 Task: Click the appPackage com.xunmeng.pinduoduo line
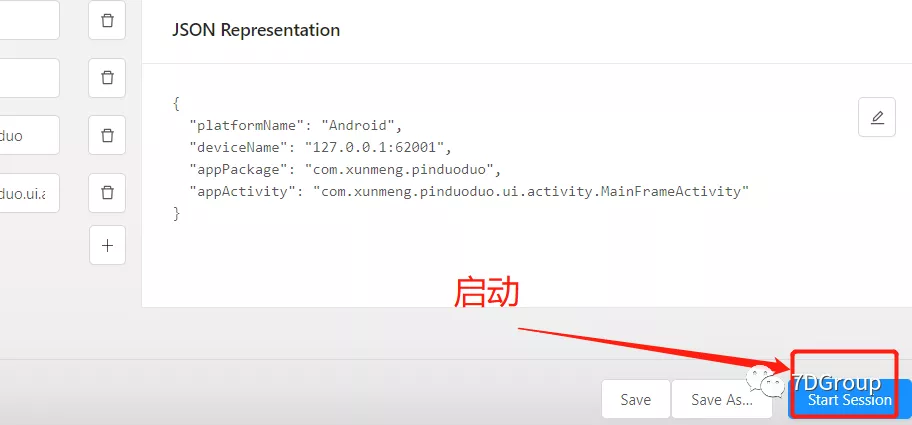(345, 170)
